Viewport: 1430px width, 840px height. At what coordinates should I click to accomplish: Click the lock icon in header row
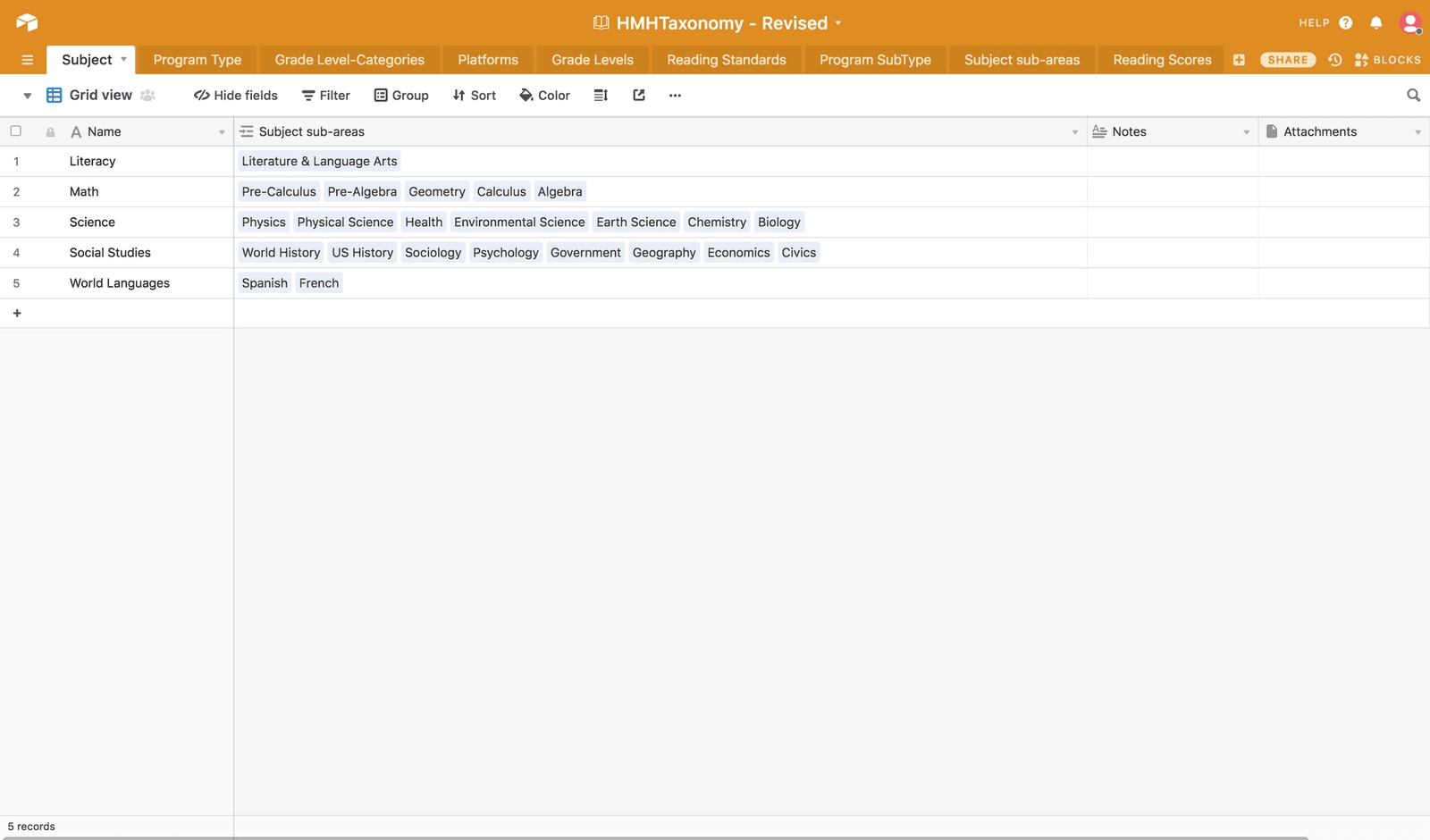coord(51,132)
